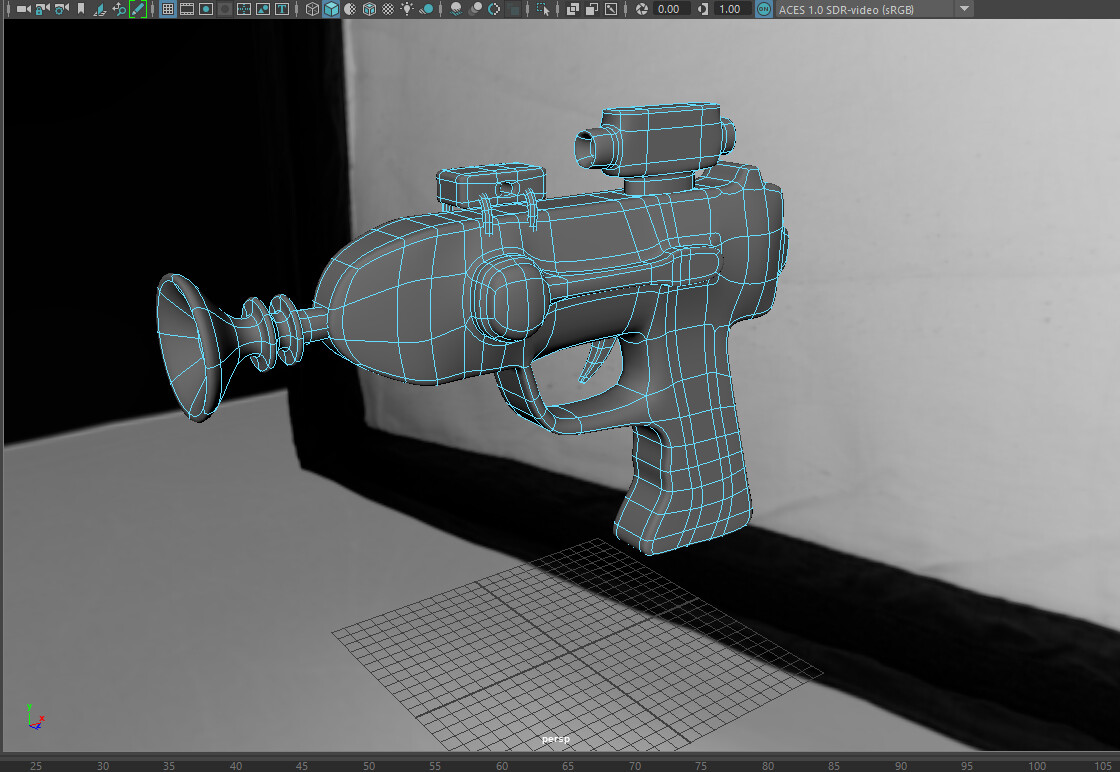Click the bookmark view icon
The image size is (1120, 772).
click(x=79, y=9)
